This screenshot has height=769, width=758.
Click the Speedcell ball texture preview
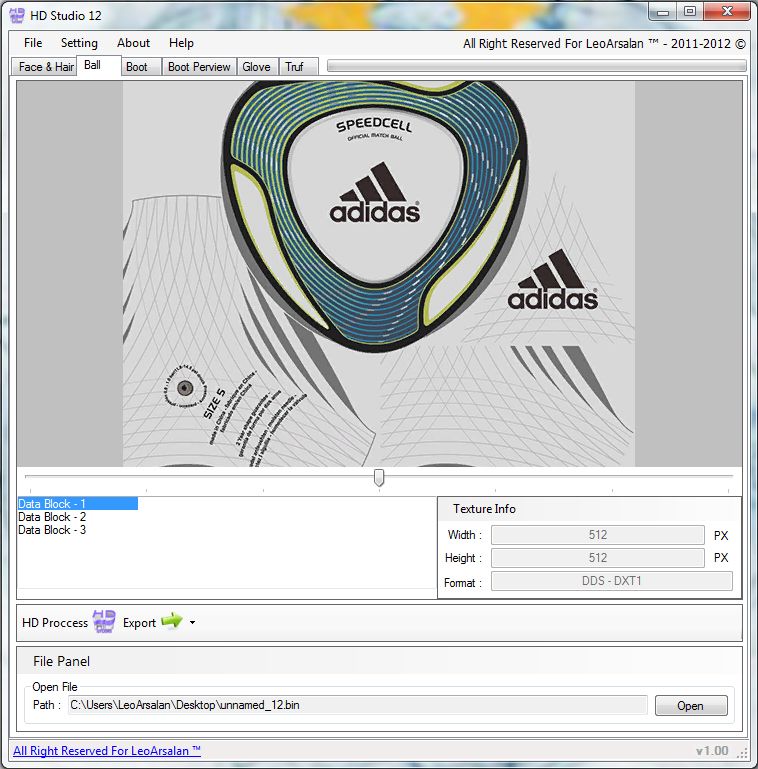[x=379, y=273]
